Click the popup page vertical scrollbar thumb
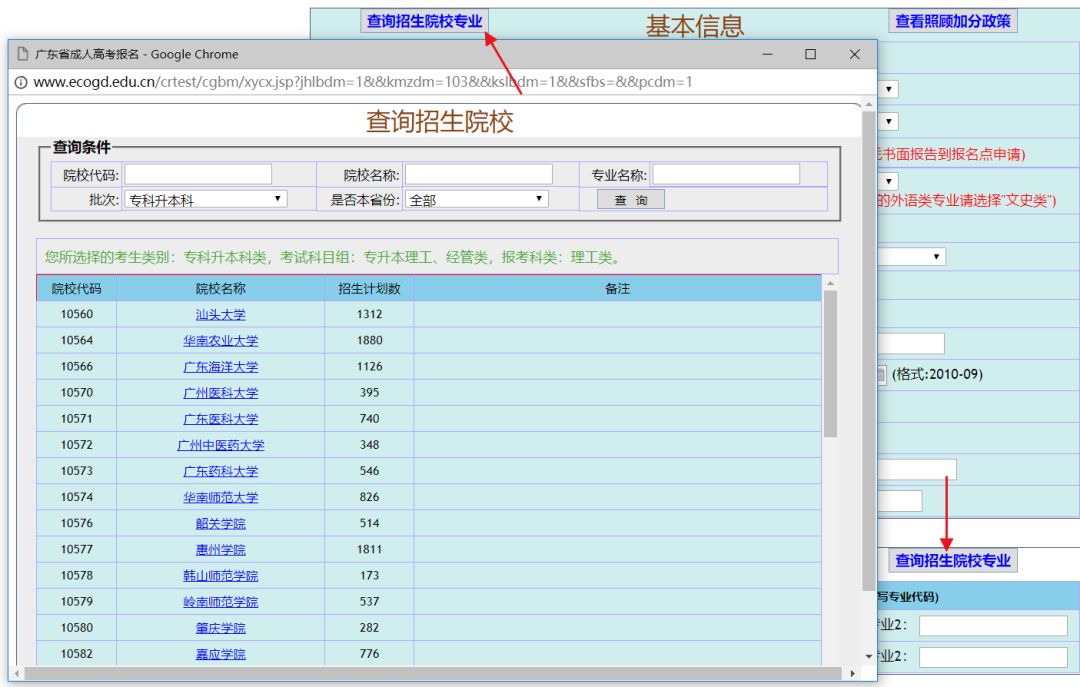 click(x=869, y=350)
